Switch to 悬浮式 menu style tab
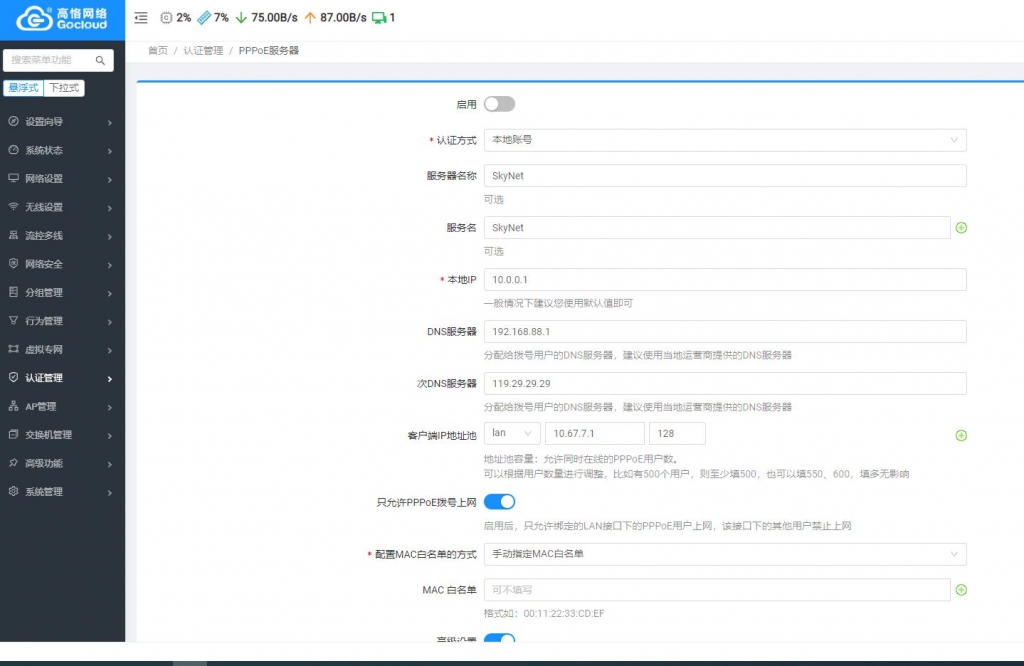Image resolution: width=1024 pixels, height=666 pixels. click(x=24, y=87)
